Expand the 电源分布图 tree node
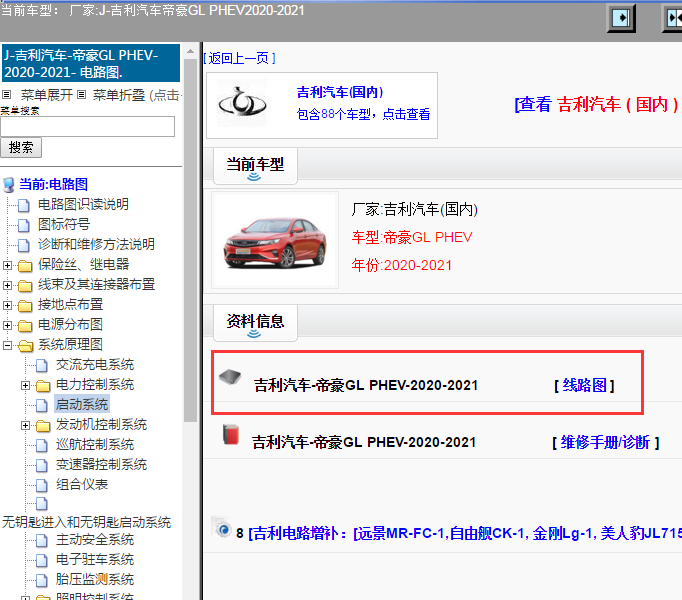Image resolution: width=682 pixels, height=600 pixels. tap(7, 325)
